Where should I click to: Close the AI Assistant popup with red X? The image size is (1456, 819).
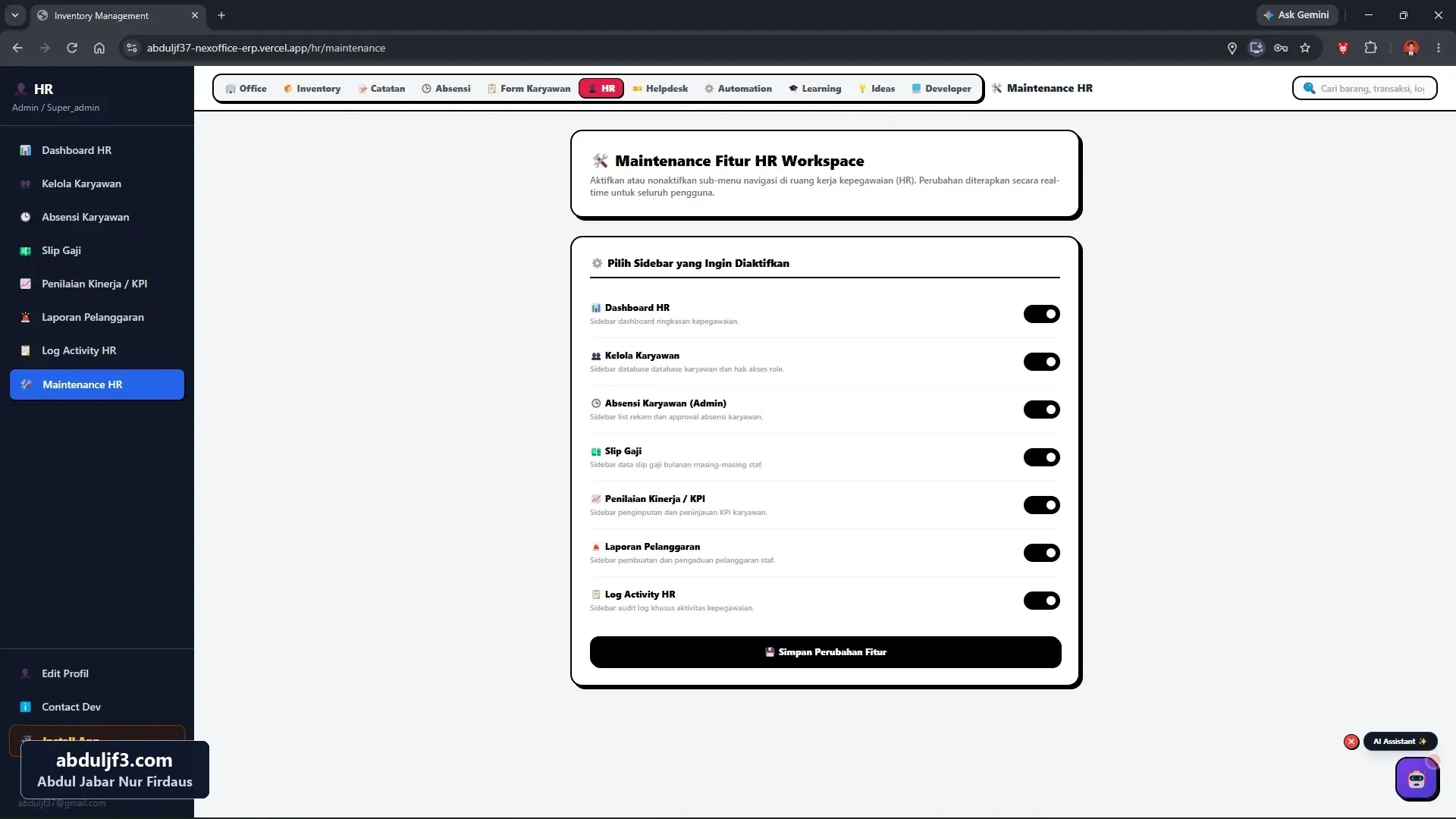pos(1351,742)
